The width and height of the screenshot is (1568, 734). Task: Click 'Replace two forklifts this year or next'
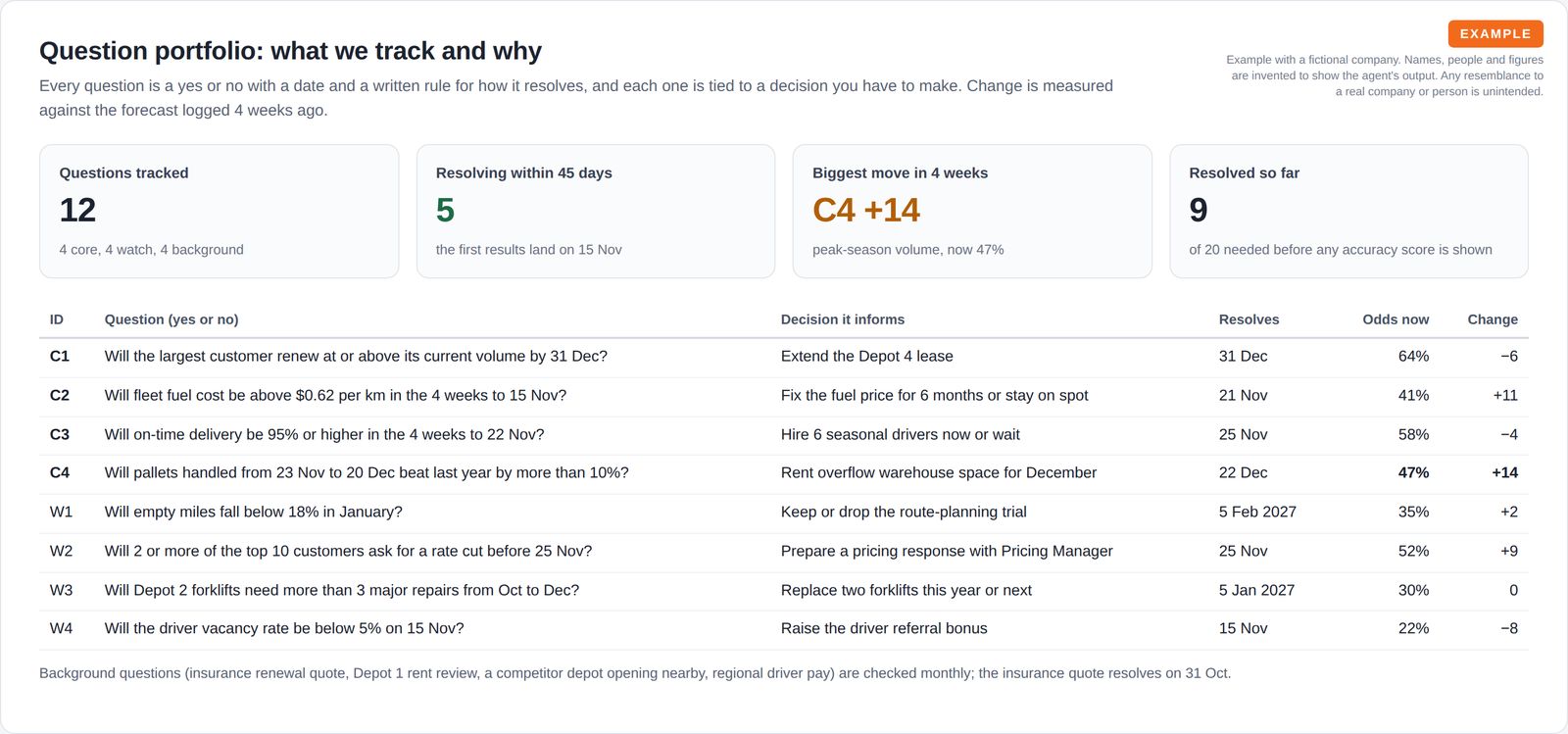906,591
